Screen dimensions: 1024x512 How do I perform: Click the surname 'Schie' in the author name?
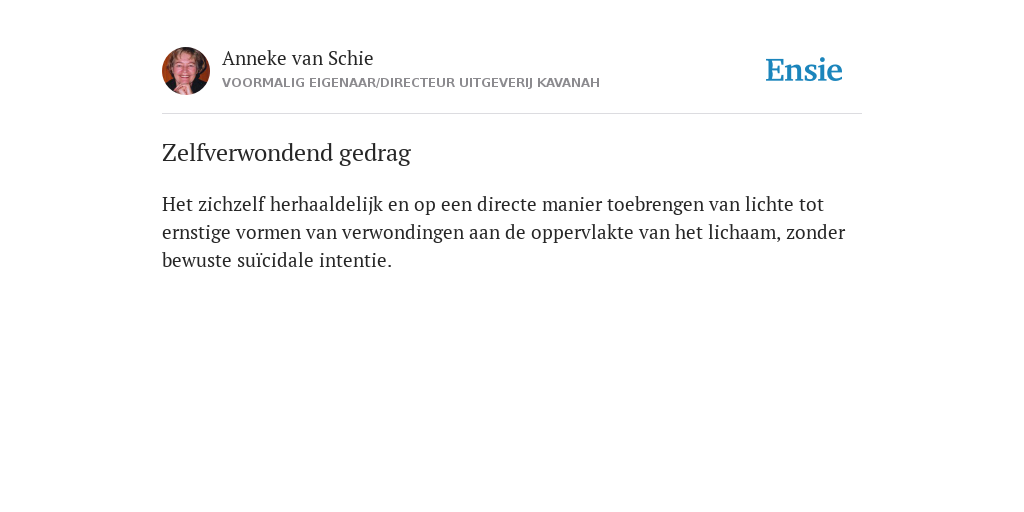coord(351,58)
